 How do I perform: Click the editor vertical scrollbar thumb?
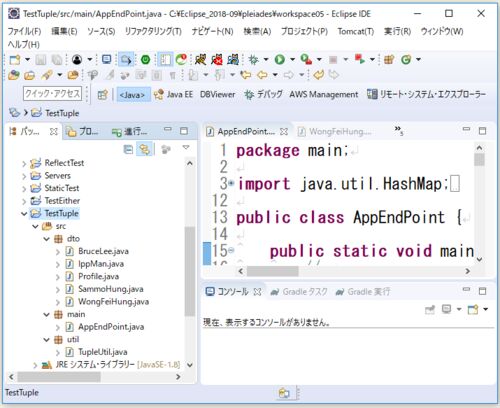pos(479,160)
